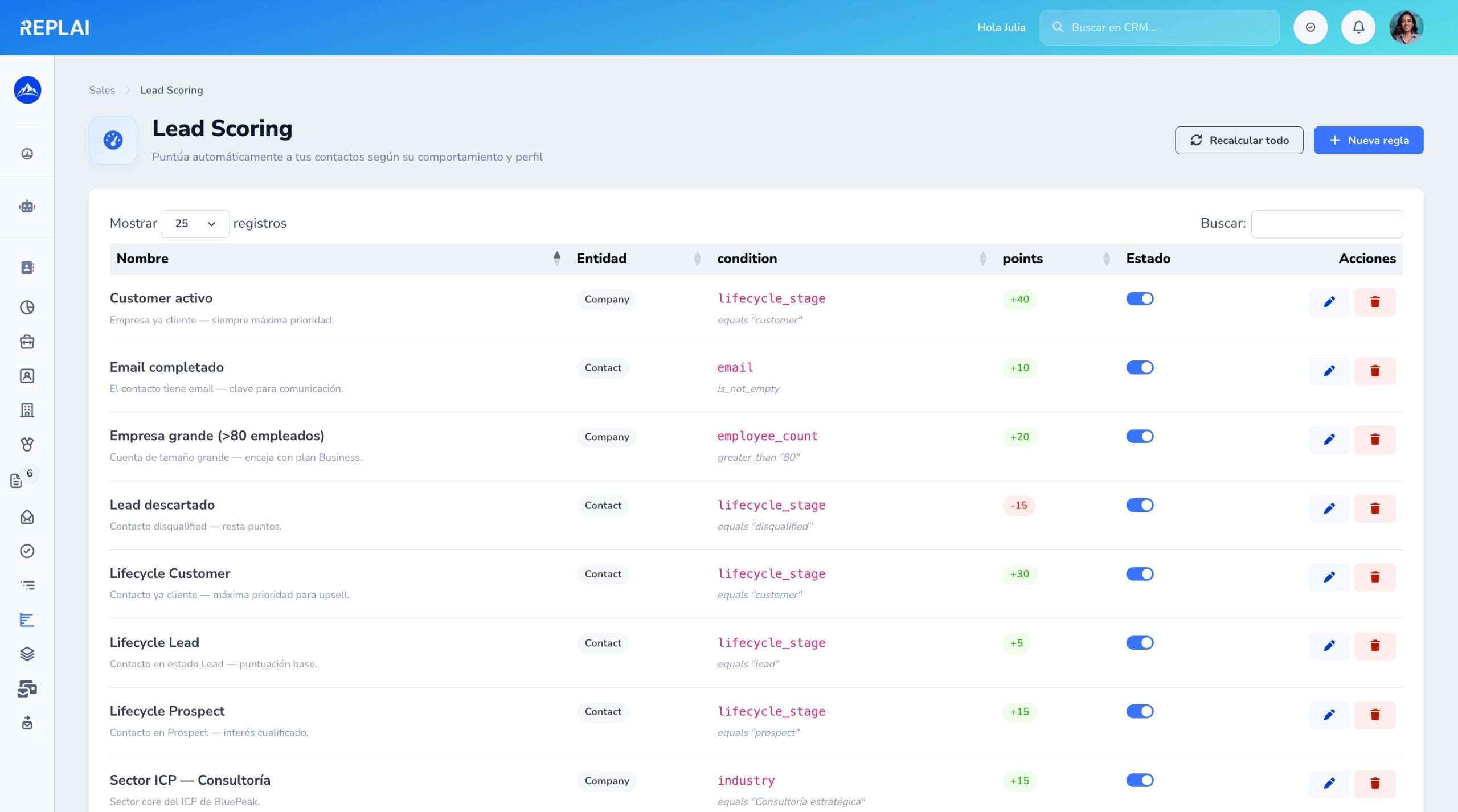Open the briefcase deals sidebar icon
This screenshot has height=812, width=1458.
tap(27, 342)
